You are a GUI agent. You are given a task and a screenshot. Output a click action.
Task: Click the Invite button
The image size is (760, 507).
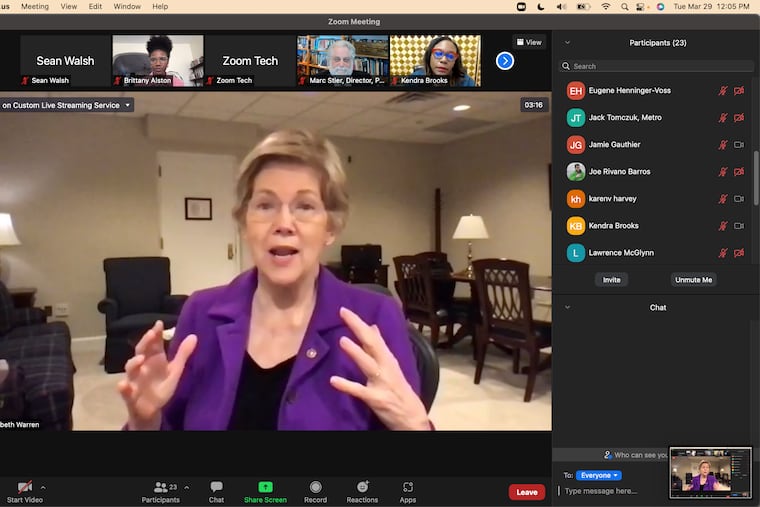click(611, 280)
